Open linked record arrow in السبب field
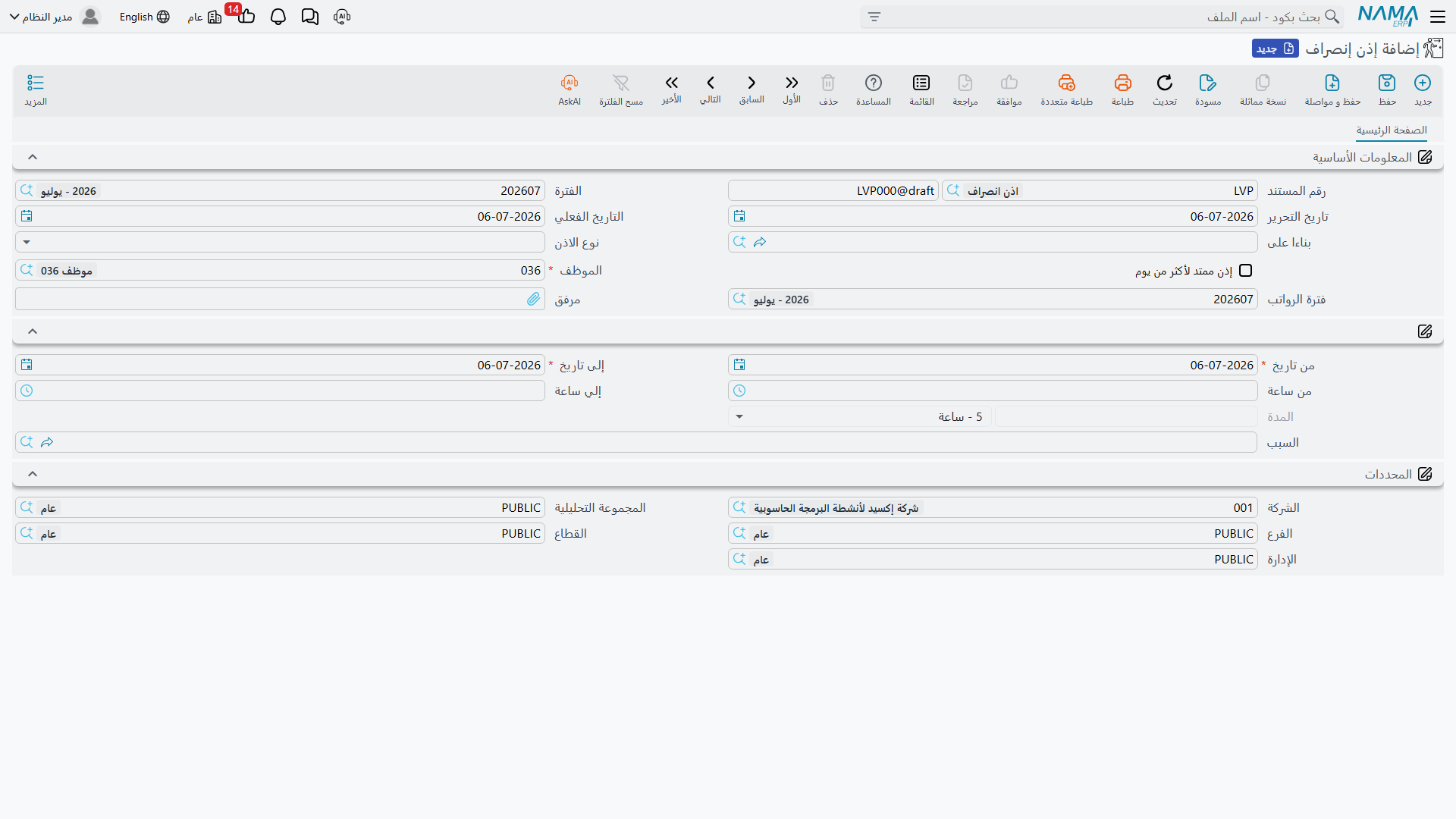Viewport: 1456px width, 819px height. coord(47,443)
